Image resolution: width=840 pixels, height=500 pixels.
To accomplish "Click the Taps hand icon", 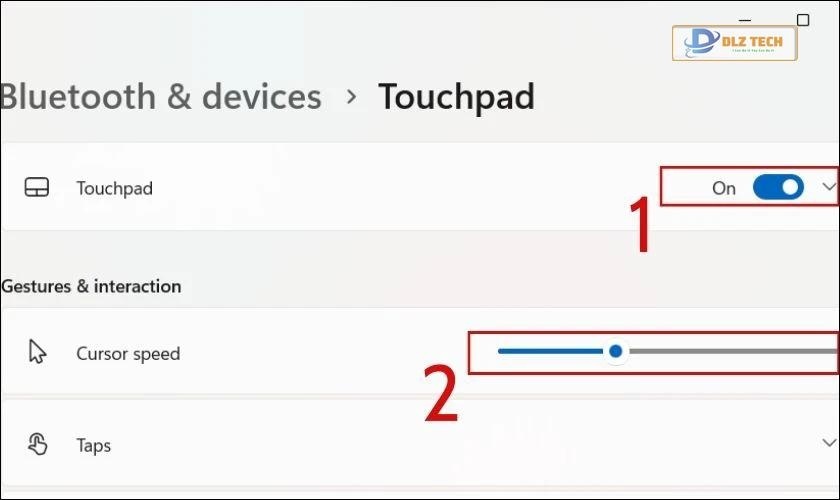I will point(38,445).
